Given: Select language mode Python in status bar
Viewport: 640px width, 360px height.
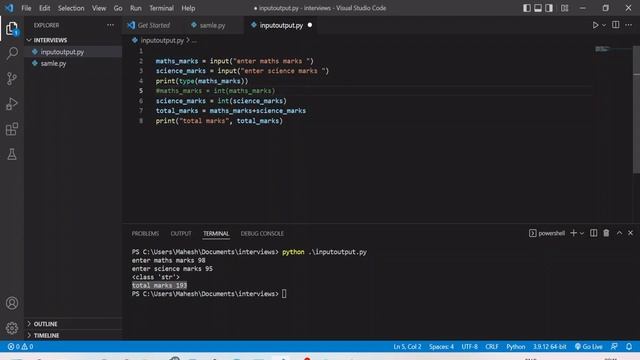Looking at the screenshot, I should click(x=516, y=347).
